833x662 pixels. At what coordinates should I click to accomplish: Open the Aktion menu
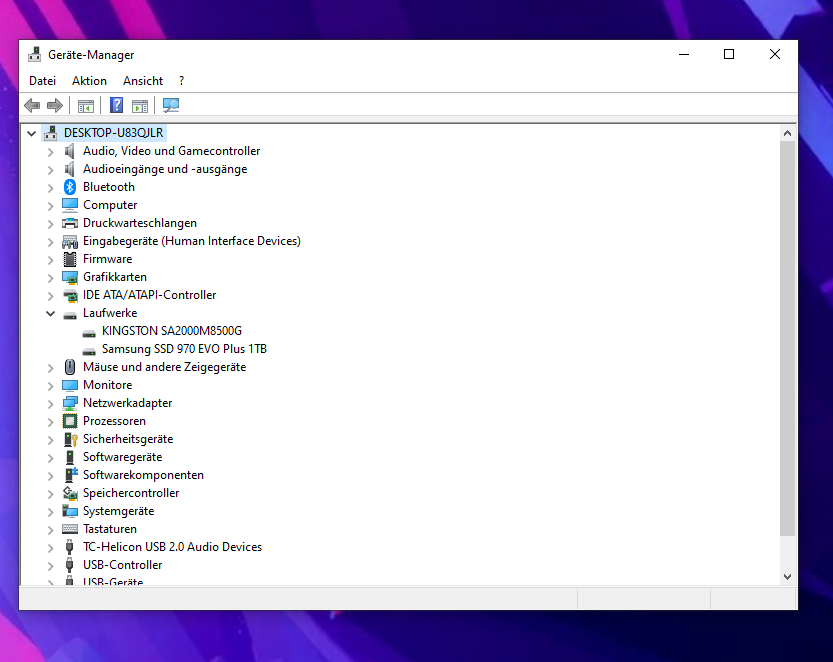89,81
